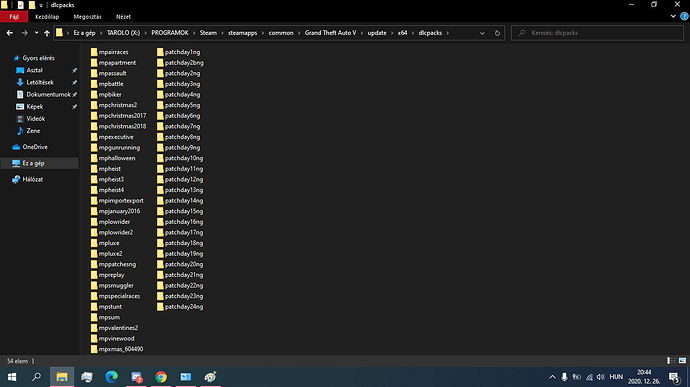Expand the ribbon with the chevron

[x=673, y=16]
